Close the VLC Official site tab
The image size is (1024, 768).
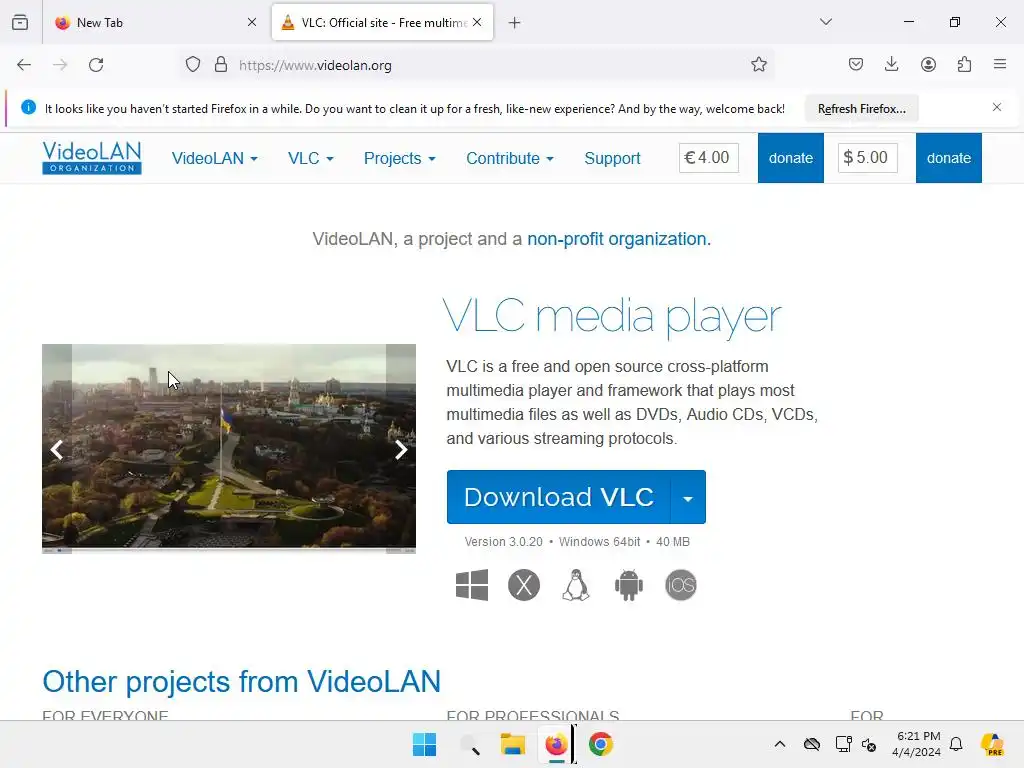point(477,22)
